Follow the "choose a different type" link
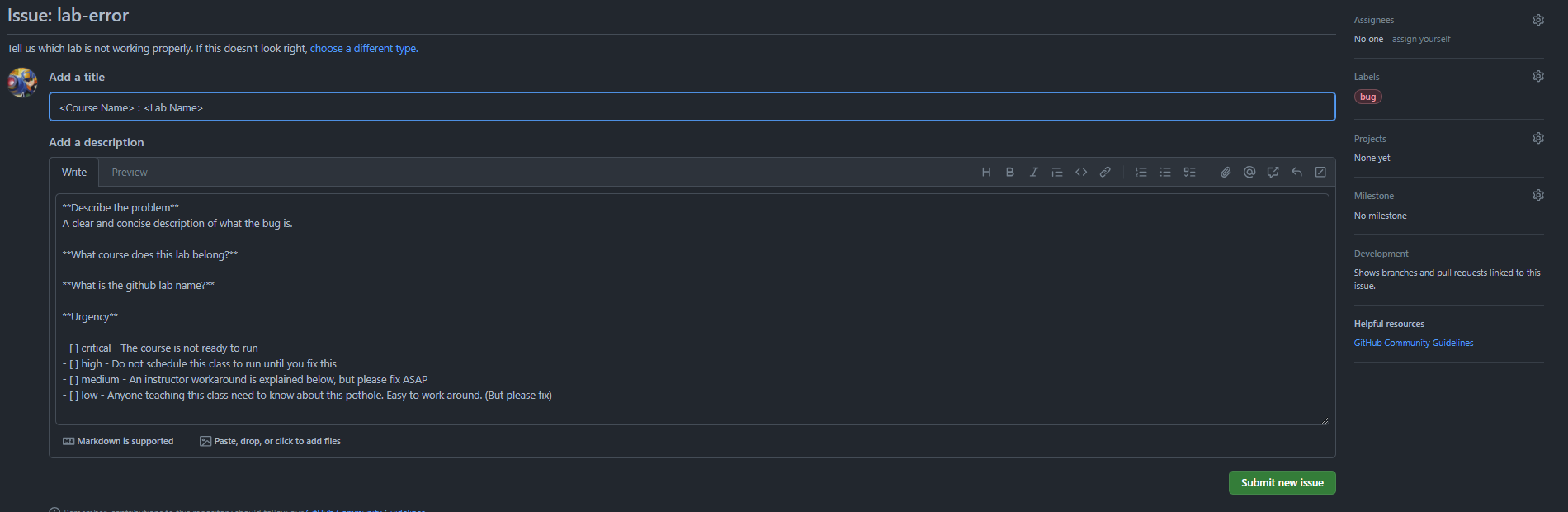 click(x=363, y=49)
